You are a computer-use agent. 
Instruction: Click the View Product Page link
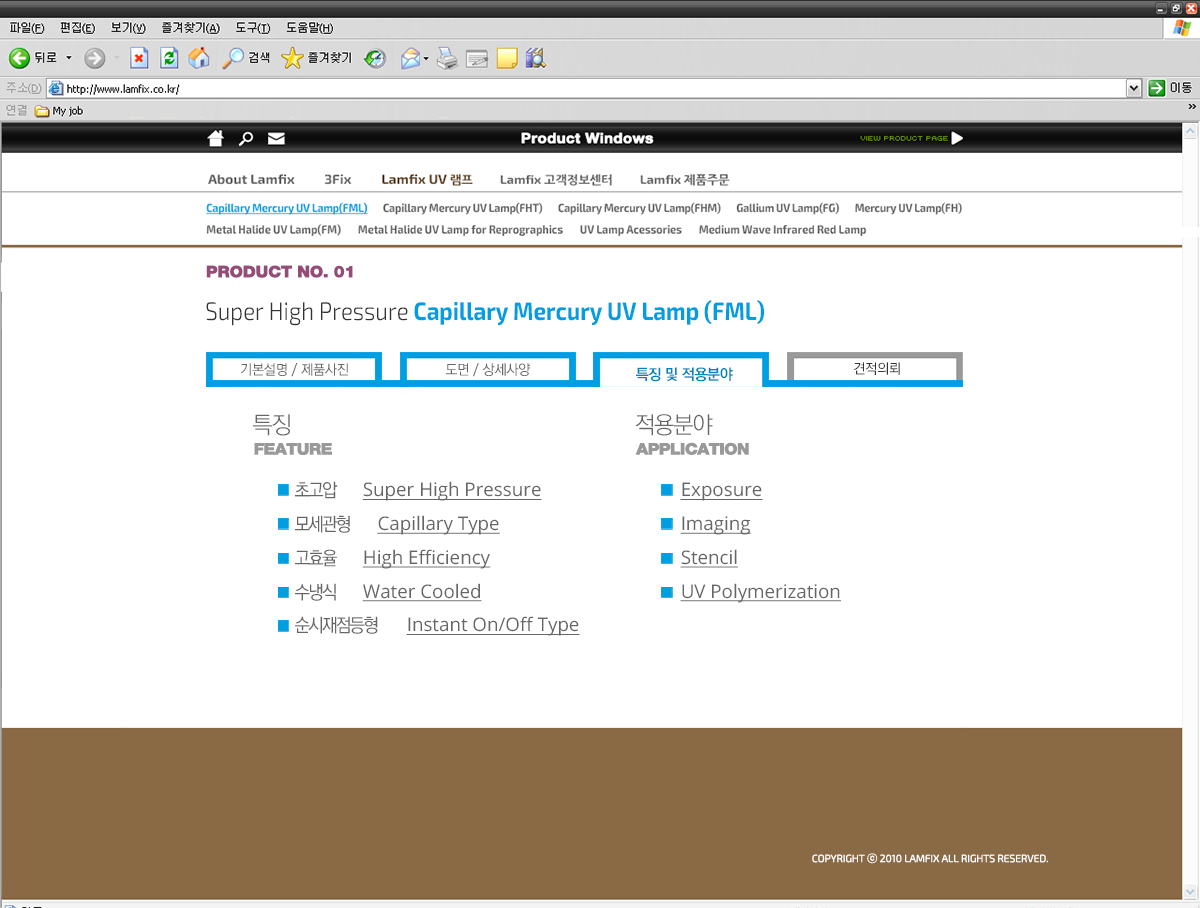(x=911, y=138)
